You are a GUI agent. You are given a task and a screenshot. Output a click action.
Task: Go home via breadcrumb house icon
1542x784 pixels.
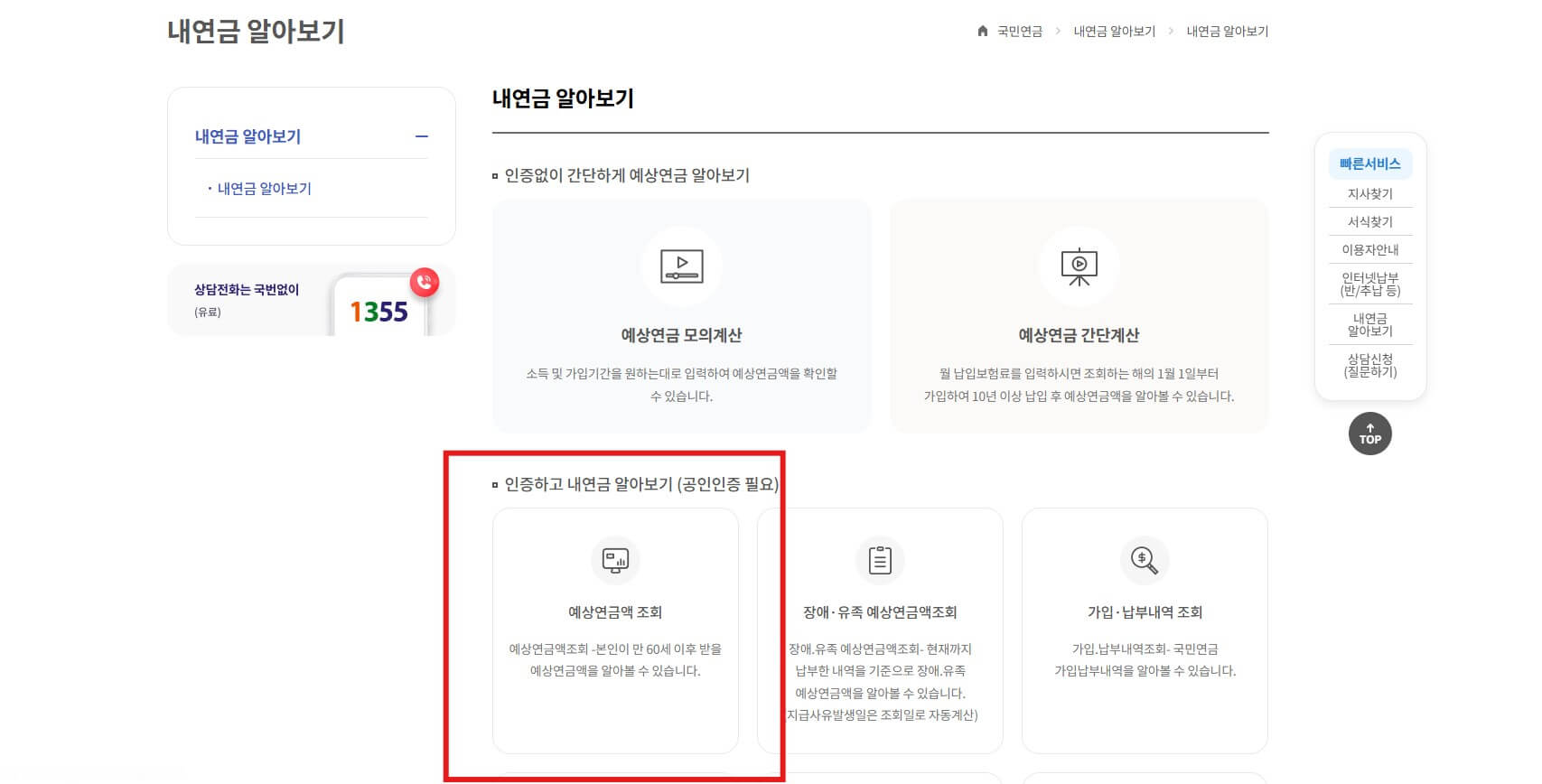coord(982,31)
